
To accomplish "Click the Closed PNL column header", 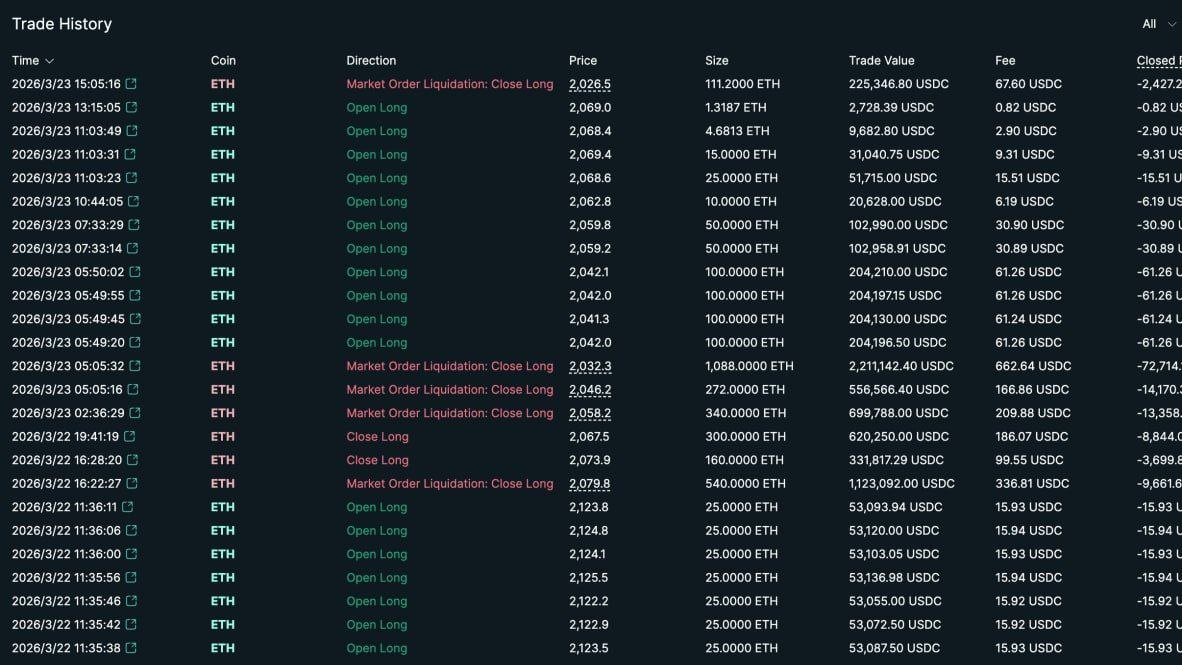I will click(x=1158, y=61).
